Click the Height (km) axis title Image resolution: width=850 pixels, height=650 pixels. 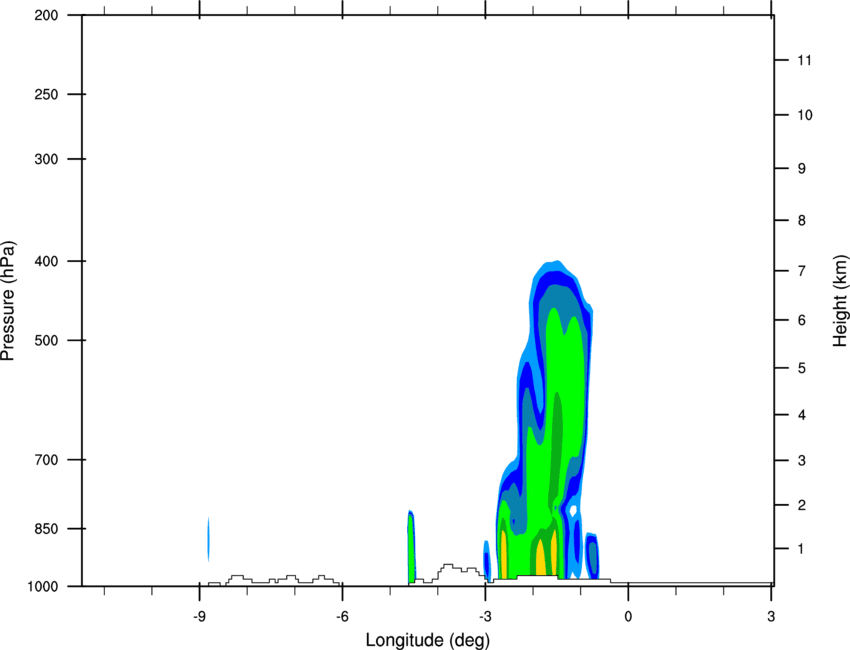(840, 301)
